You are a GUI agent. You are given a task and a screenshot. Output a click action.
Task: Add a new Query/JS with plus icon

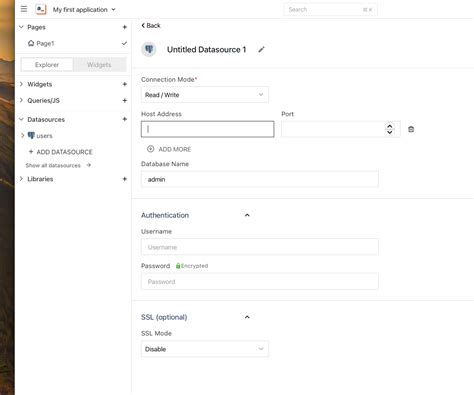click(125, 100)
